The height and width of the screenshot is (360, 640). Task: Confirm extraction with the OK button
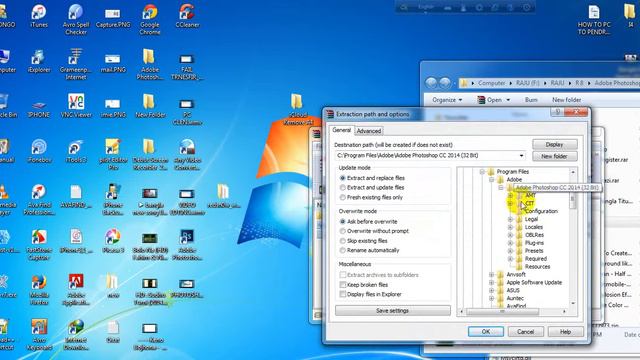click(485, 332)
